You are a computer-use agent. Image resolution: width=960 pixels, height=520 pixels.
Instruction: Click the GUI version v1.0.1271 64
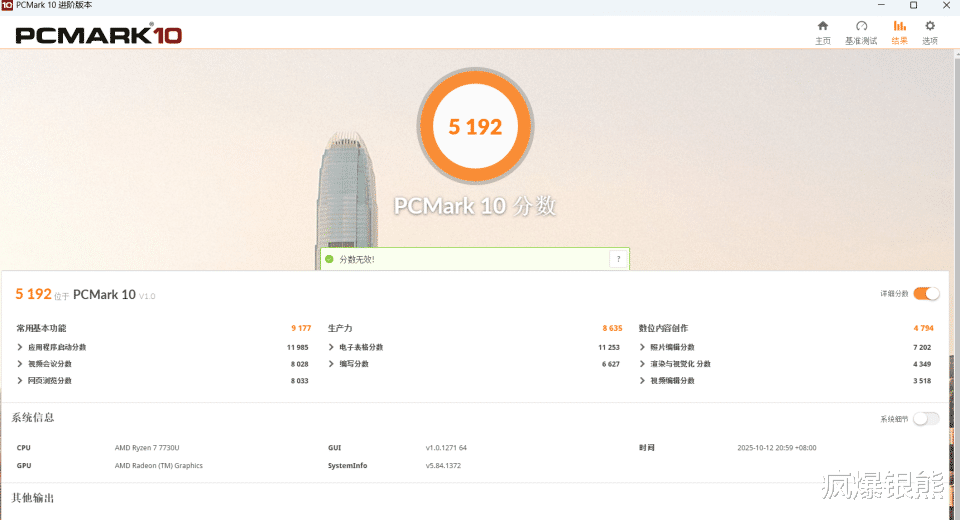point(446,448)
